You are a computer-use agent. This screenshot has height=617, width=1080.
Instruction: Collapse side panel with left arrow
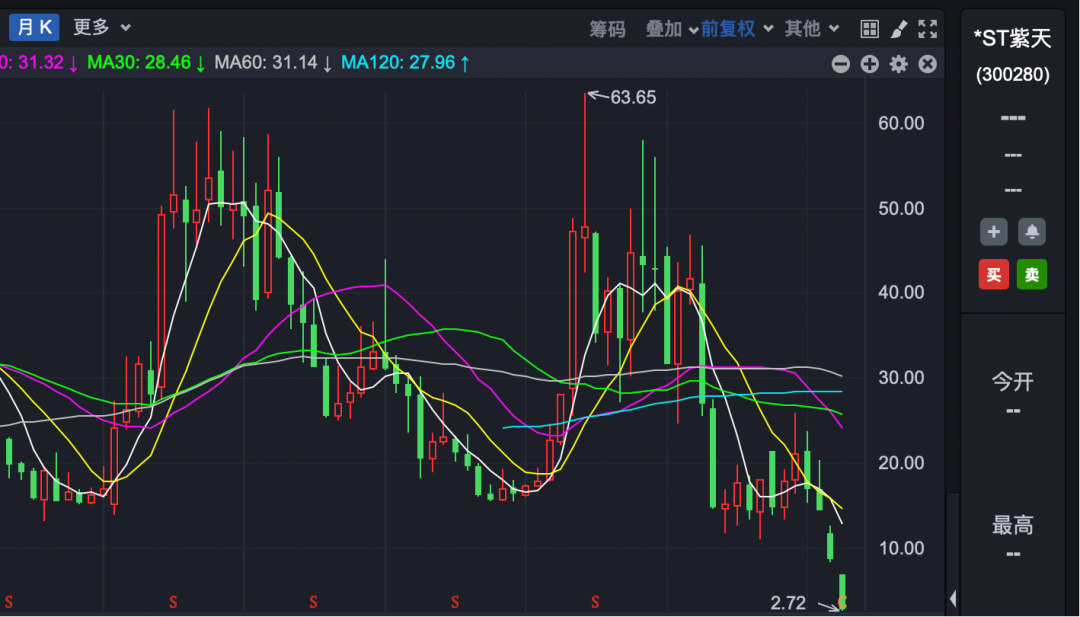953,598
